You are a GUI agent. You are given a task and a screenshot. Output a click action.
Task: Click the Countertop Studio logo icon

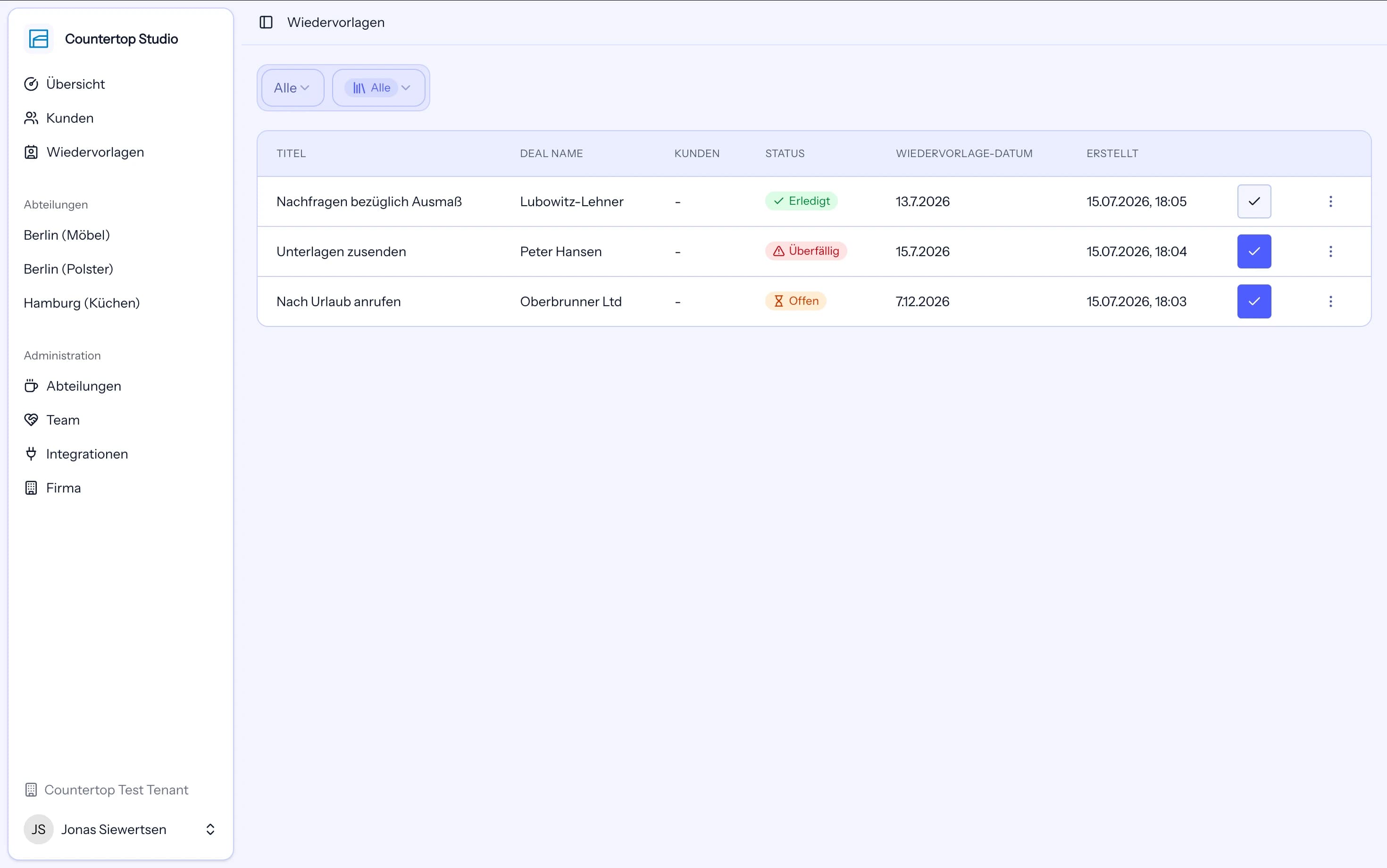tap(39, 39)
